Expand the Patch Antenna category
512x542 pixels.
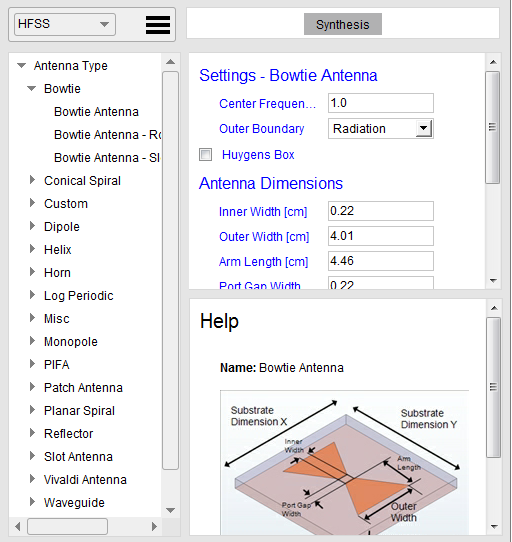(x=32, y=387)
